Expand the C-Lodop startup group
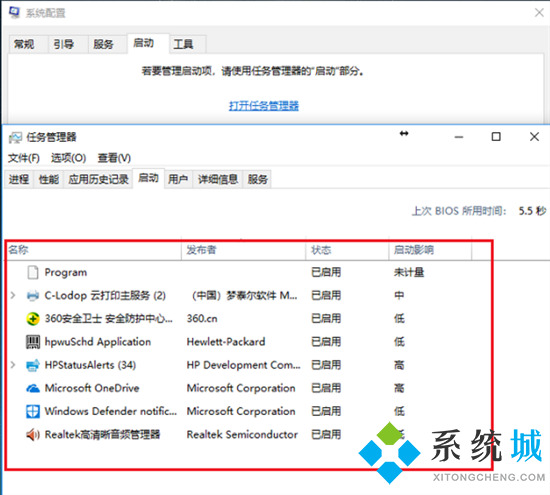Image resolution: width=550 pixels, height=495 pixels. (x=13, y=295)
